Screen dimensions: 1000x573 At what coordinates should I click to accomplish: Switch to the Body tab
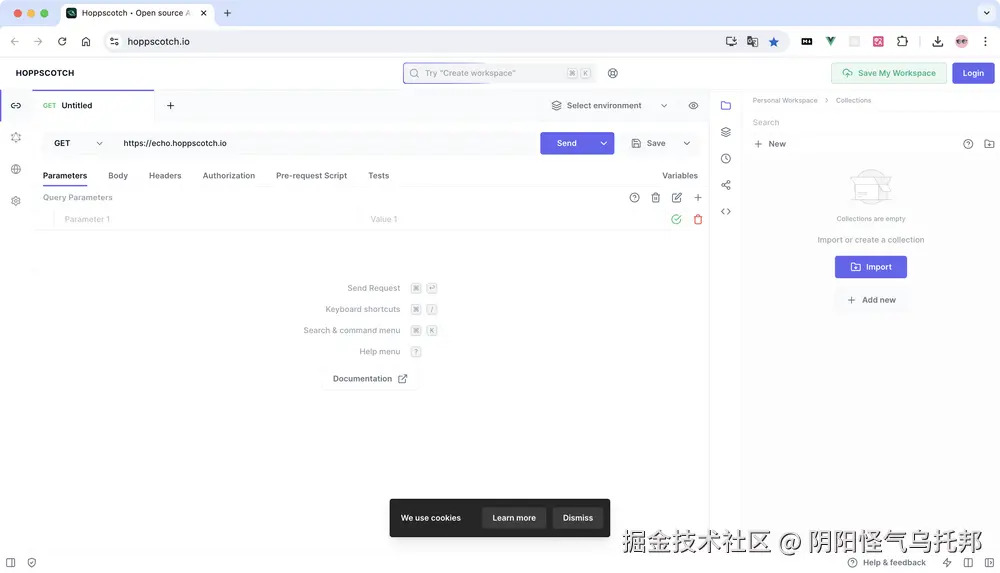[x=118, y=175]
